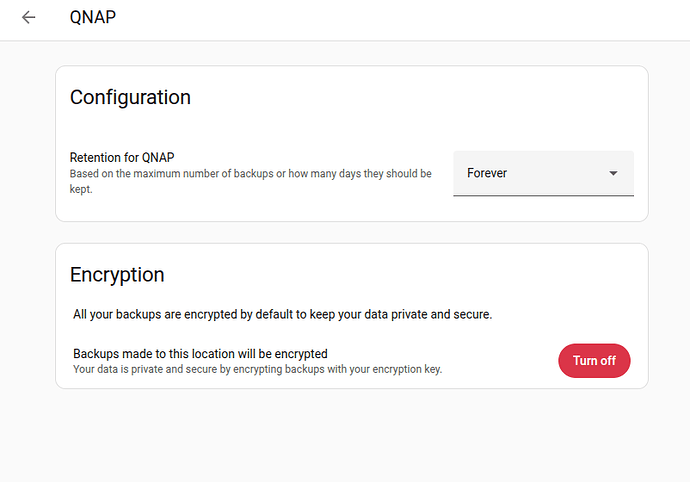
Task: Click the QNAP page title
Action: tap(93, 18)
